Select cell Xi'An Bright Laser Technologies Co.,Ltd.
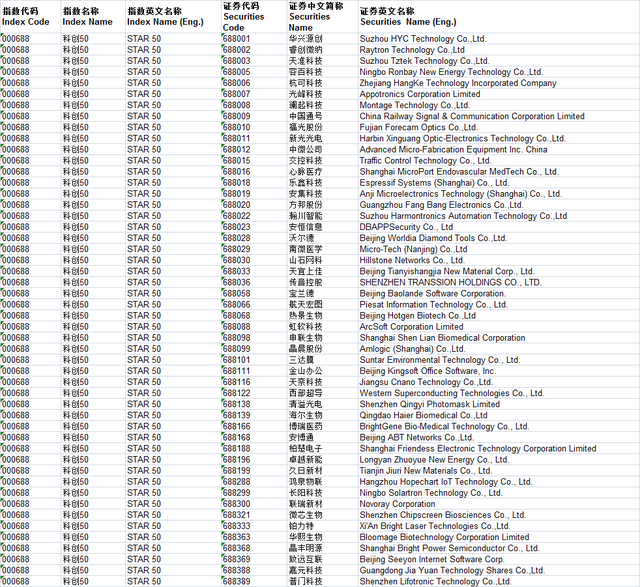640x587 pixels. tap(498, 526)
